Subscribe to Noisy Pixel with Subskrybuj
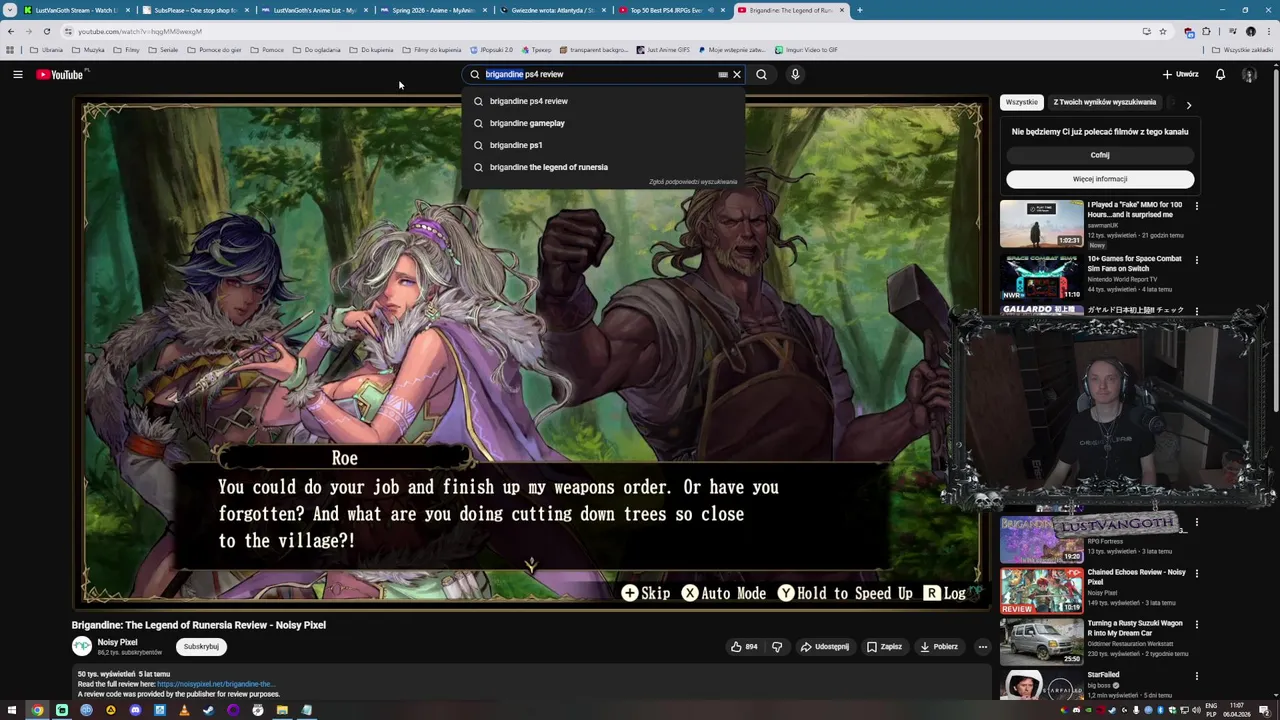 pos(201,647)
